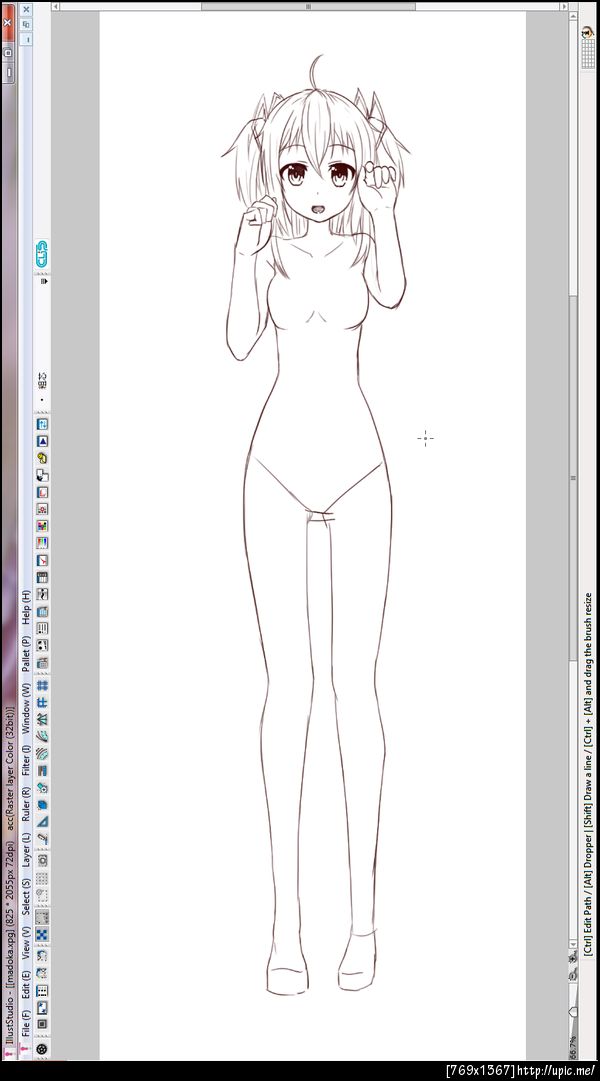The width and height of the screenshot is (600, 1081).
Task: Toggle the blue checkered X icon
Action: coord(42,935)
